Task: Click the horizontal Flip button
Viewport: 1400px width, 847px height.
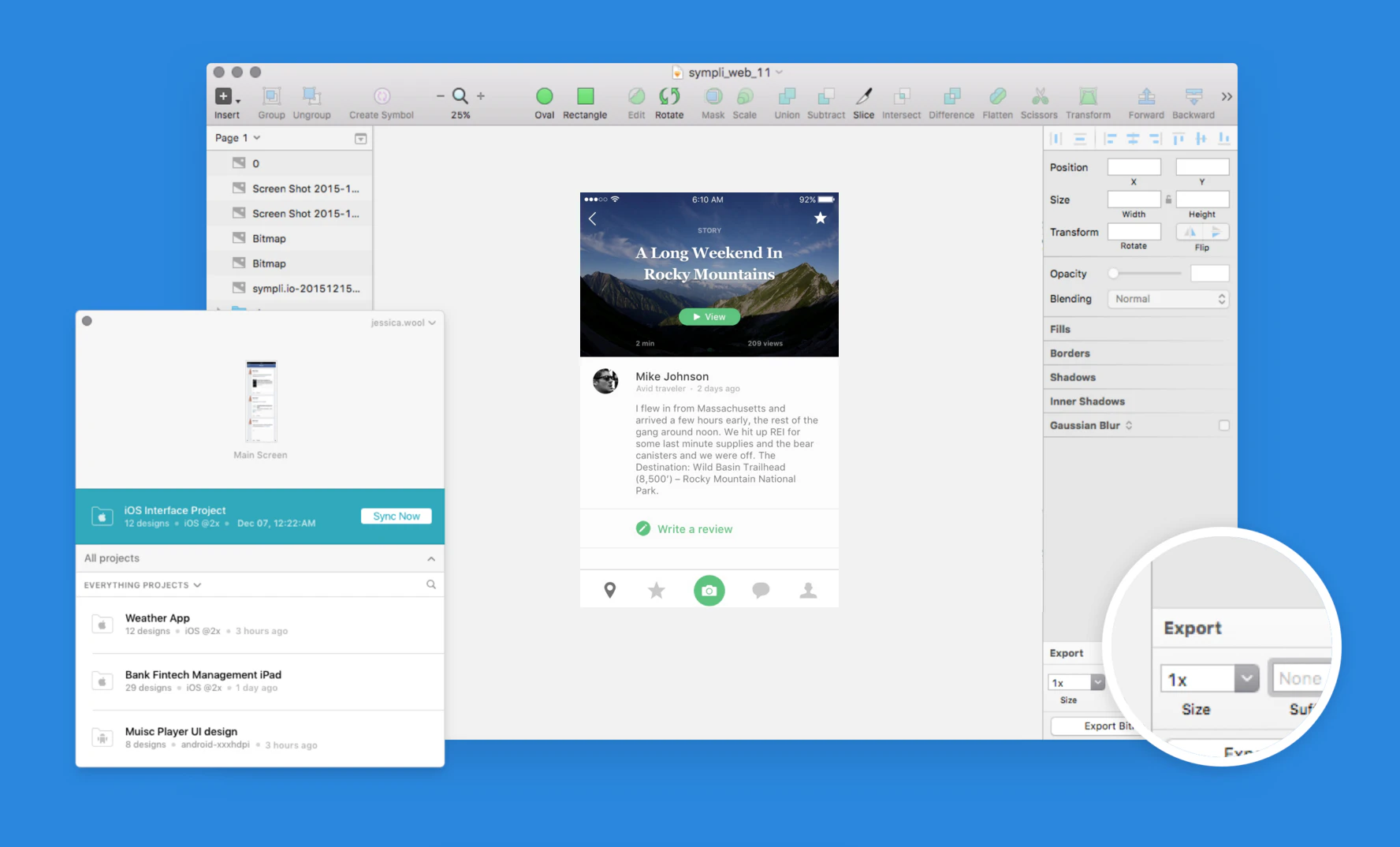Action: [1190, 232]
